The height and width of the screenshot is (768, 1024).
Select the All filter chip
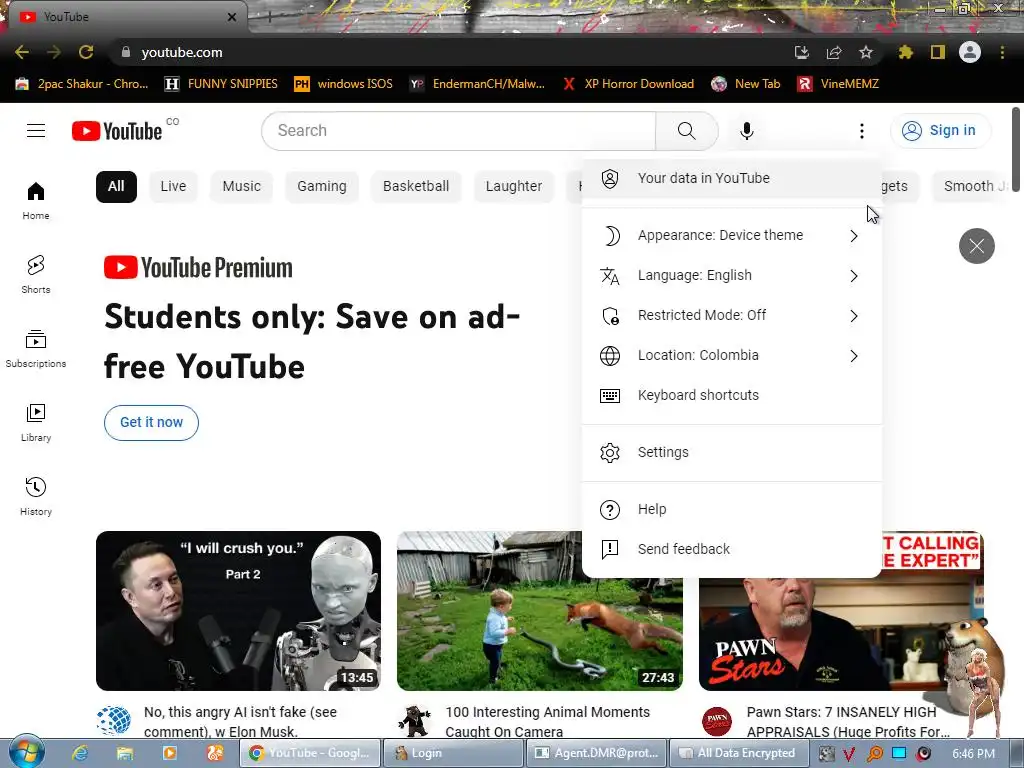tap(116, 187)
